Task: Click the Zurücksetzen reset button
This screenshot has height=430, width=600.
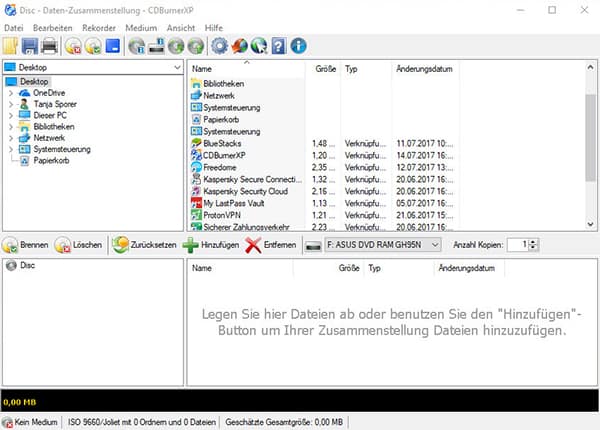Action: (144, 245)
